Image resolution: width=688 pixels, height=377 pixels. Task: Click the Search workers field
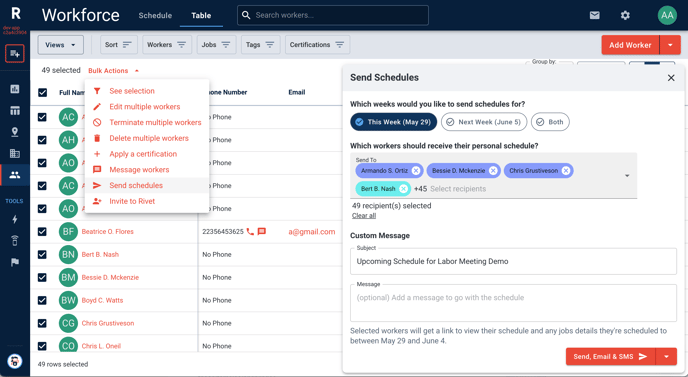tap(333, 15)
